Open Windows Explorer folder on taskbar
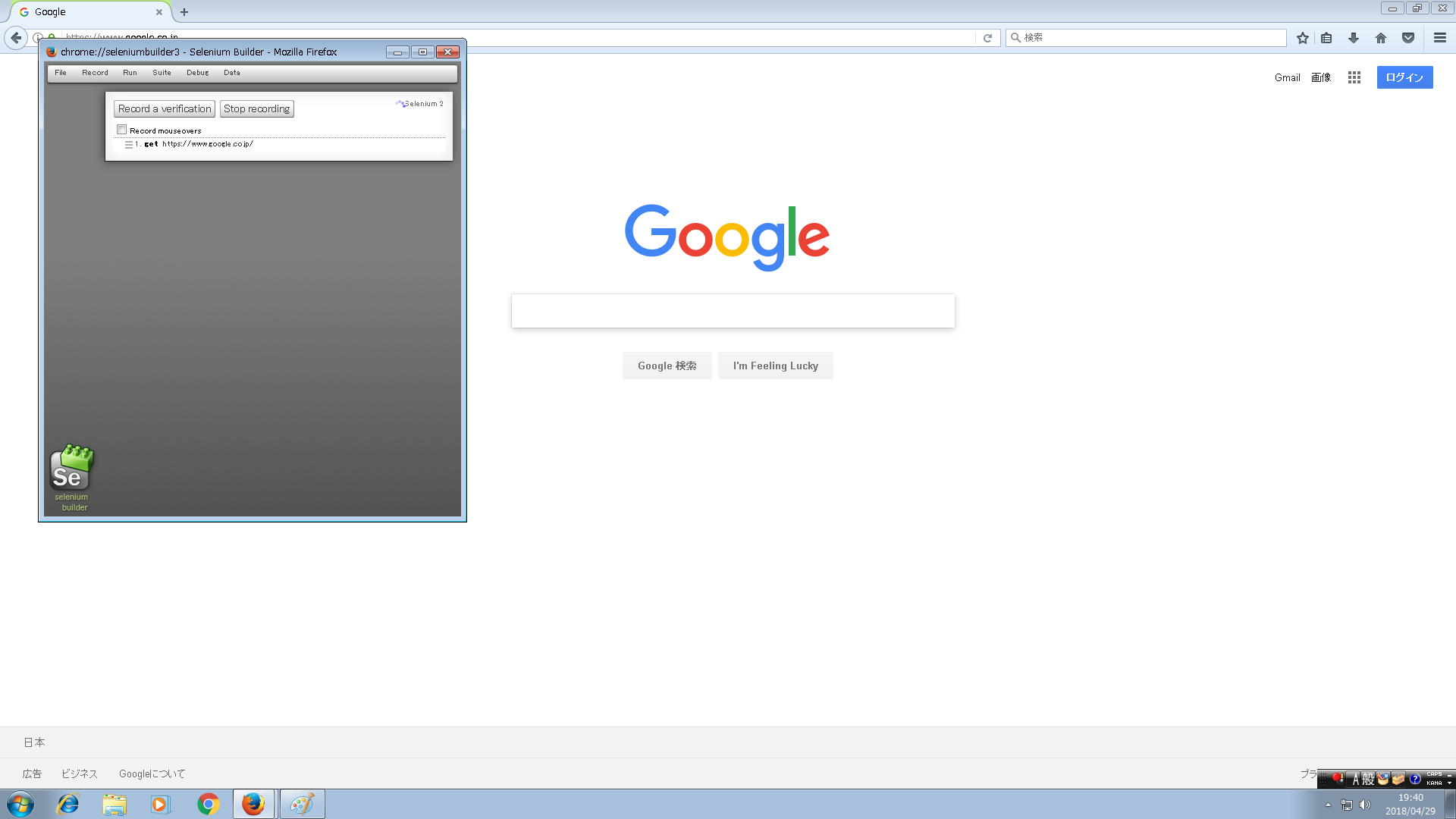The height and width of the screenshot is (819, 1456). click(x=115, y=804)
